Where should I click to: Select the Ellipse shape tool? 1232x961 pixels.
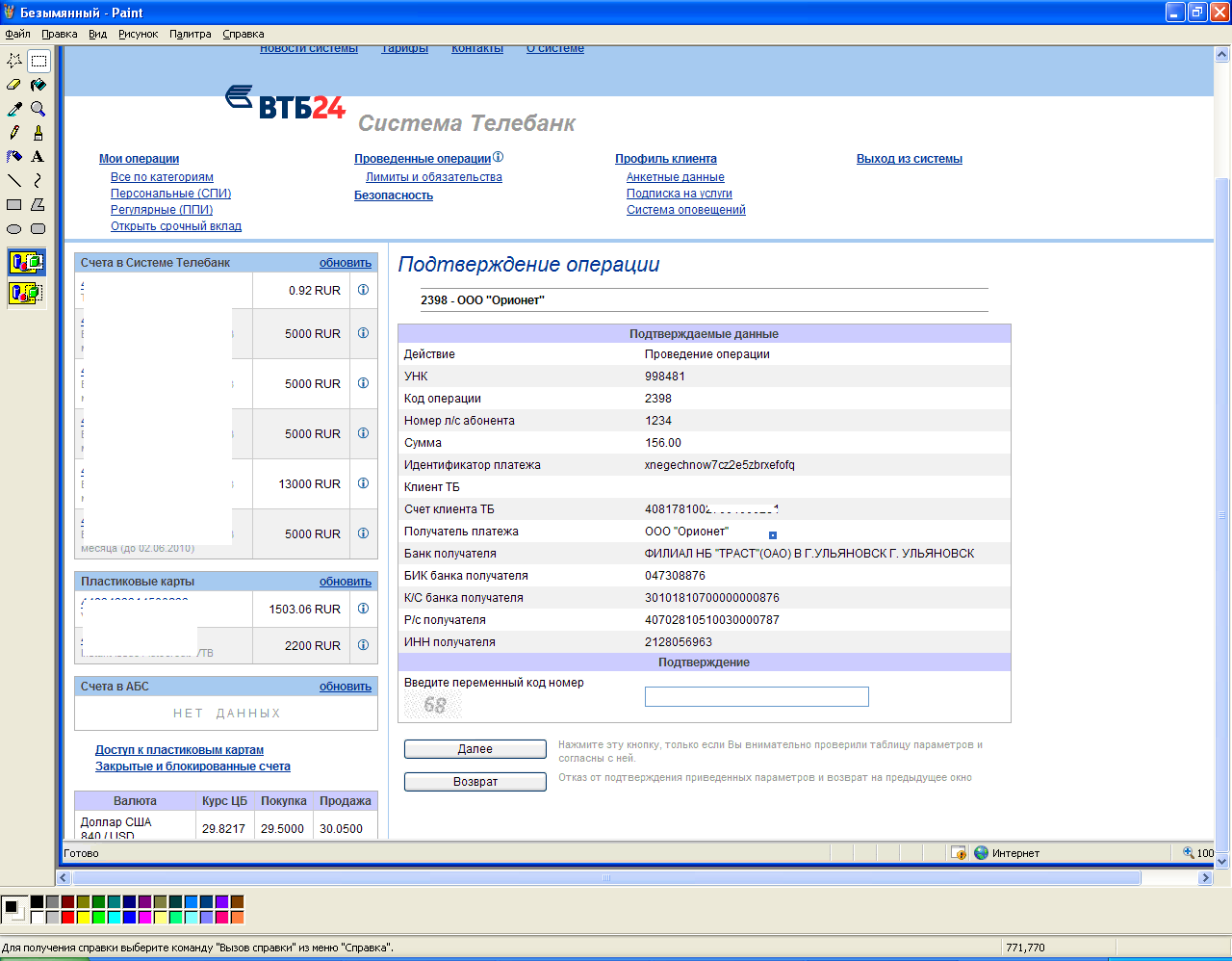14,228
